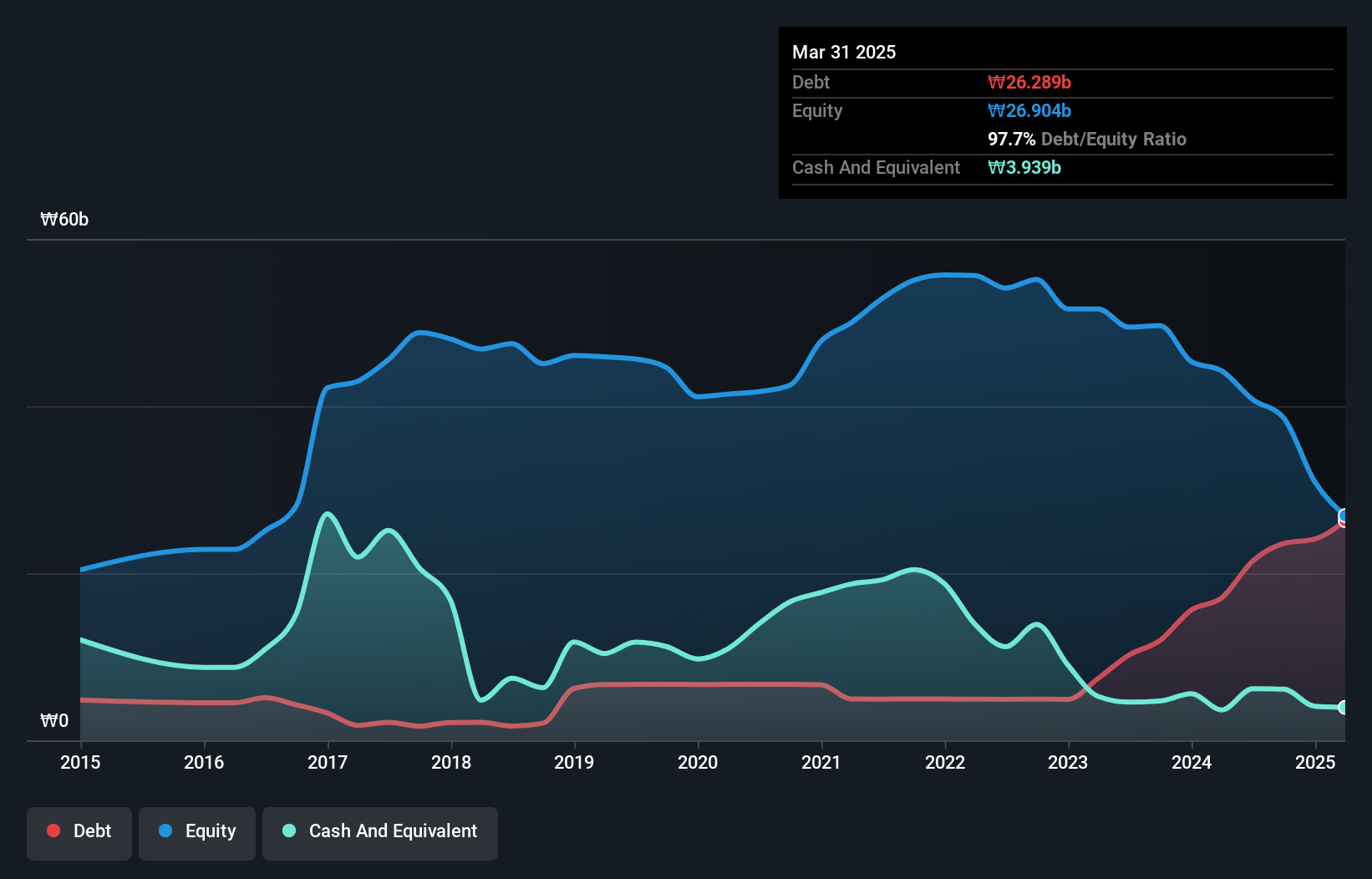Click the 2017 x-axis year label
The image size is (1372, 879).
coord(328,762)
